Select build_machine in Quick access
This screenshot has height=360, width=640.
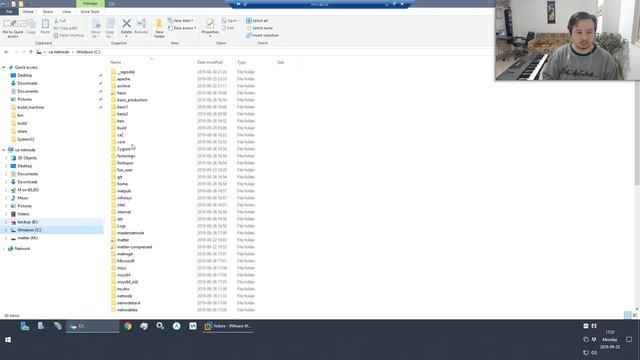click(x=30, y=107)
